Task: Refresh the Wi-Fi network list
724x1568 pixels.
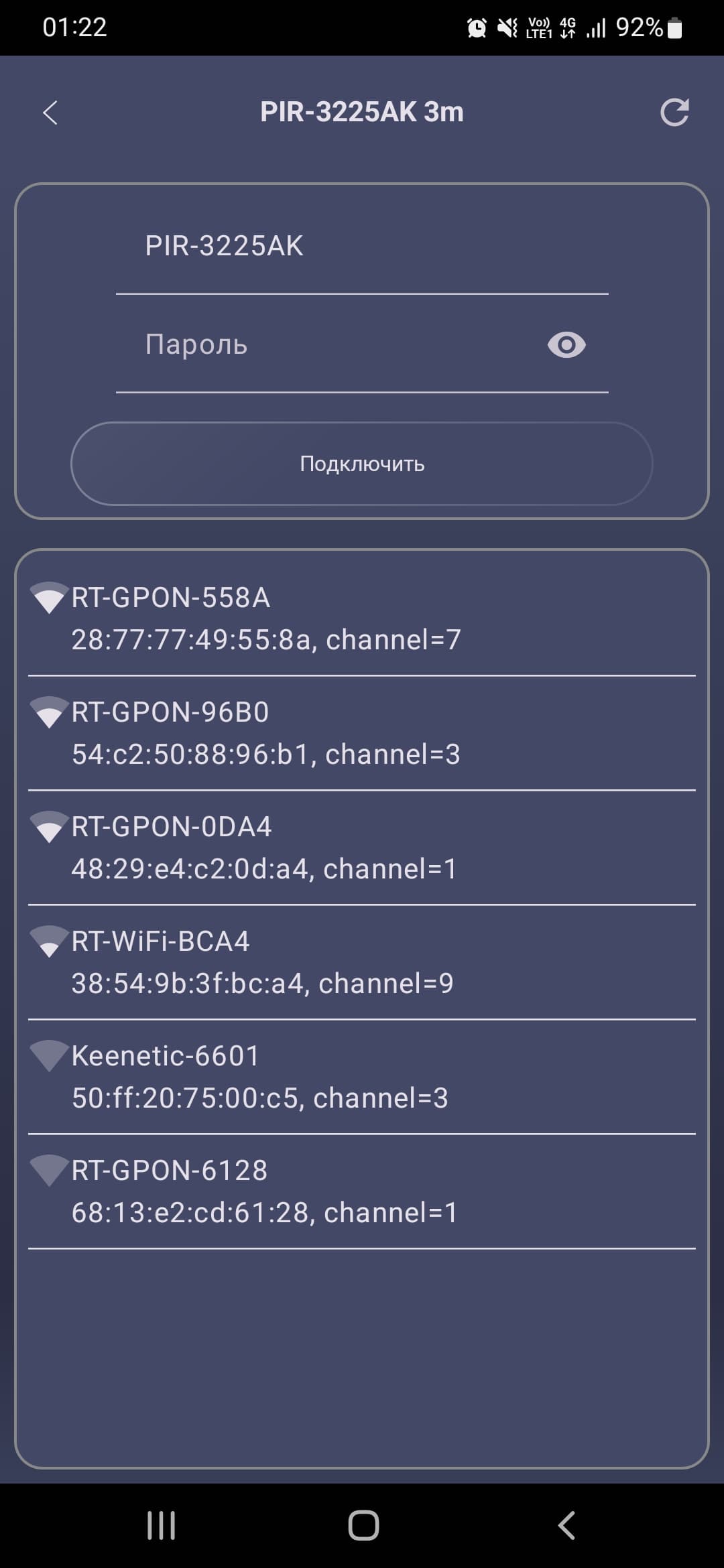Action: coord(674,113)
